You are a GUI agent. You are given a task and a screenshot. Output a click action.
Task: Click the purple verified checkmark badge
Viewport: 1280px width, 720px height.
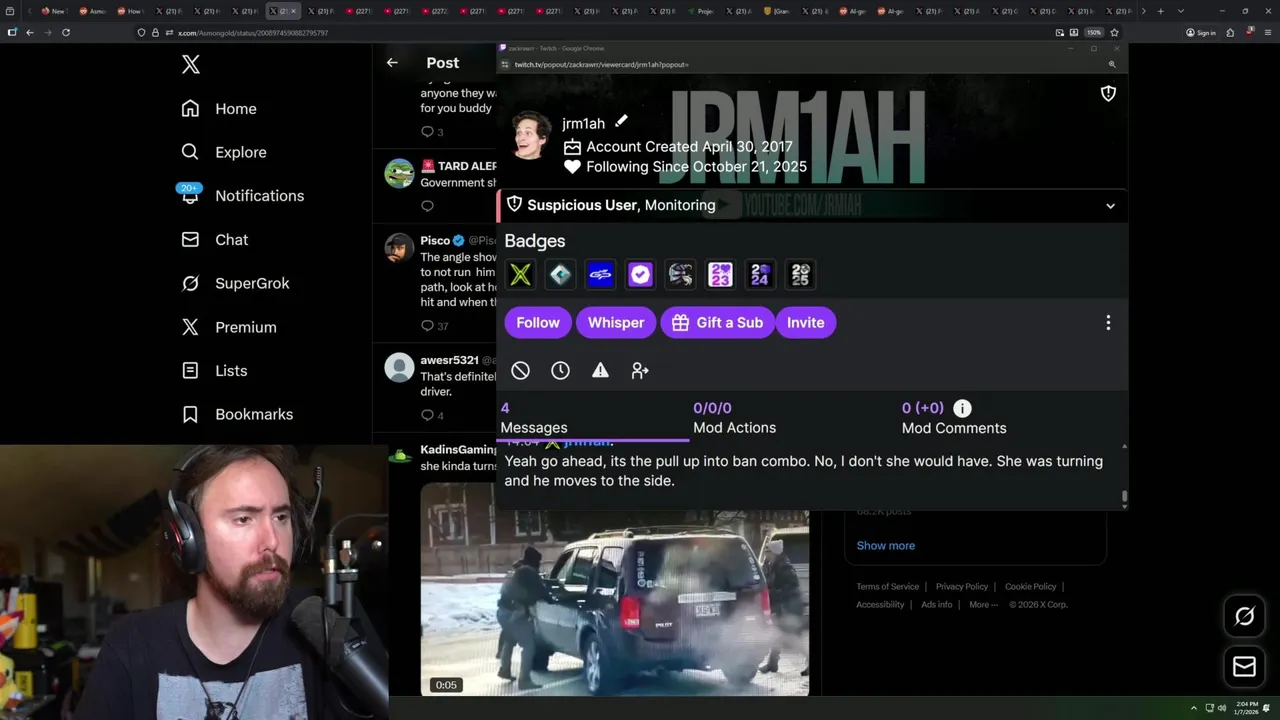point(640,275)
